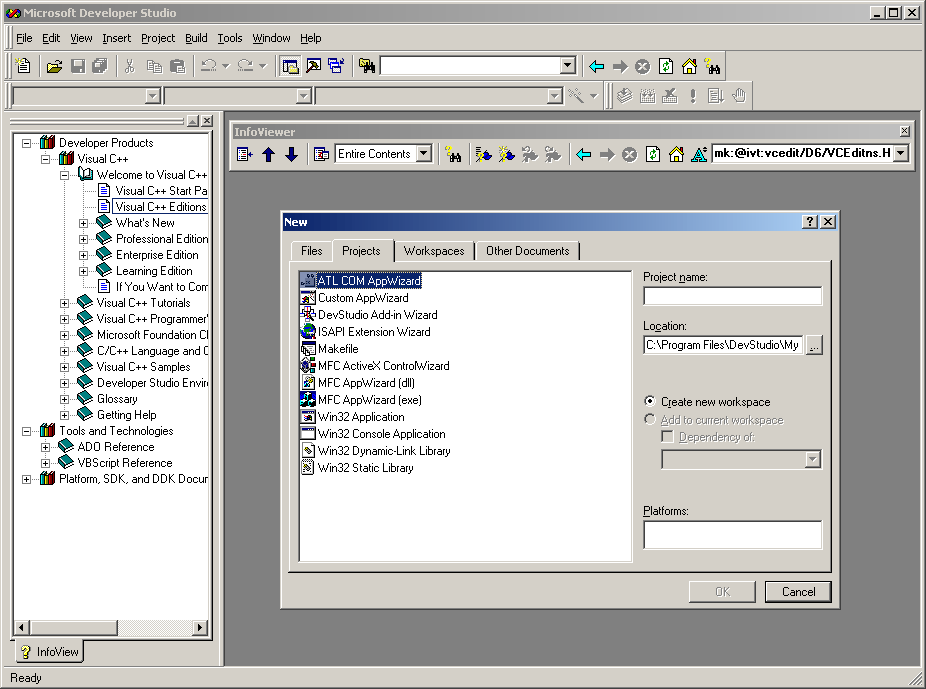Open the InfoViewer URL address dropdown
The width and height of the screenshot is (926, 689).
tap(901, 154)
